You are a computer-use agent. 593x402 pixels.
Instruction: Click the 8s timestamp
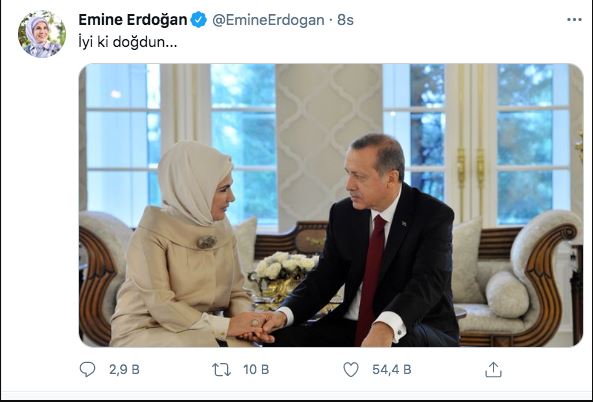click(x=345, y=20)
